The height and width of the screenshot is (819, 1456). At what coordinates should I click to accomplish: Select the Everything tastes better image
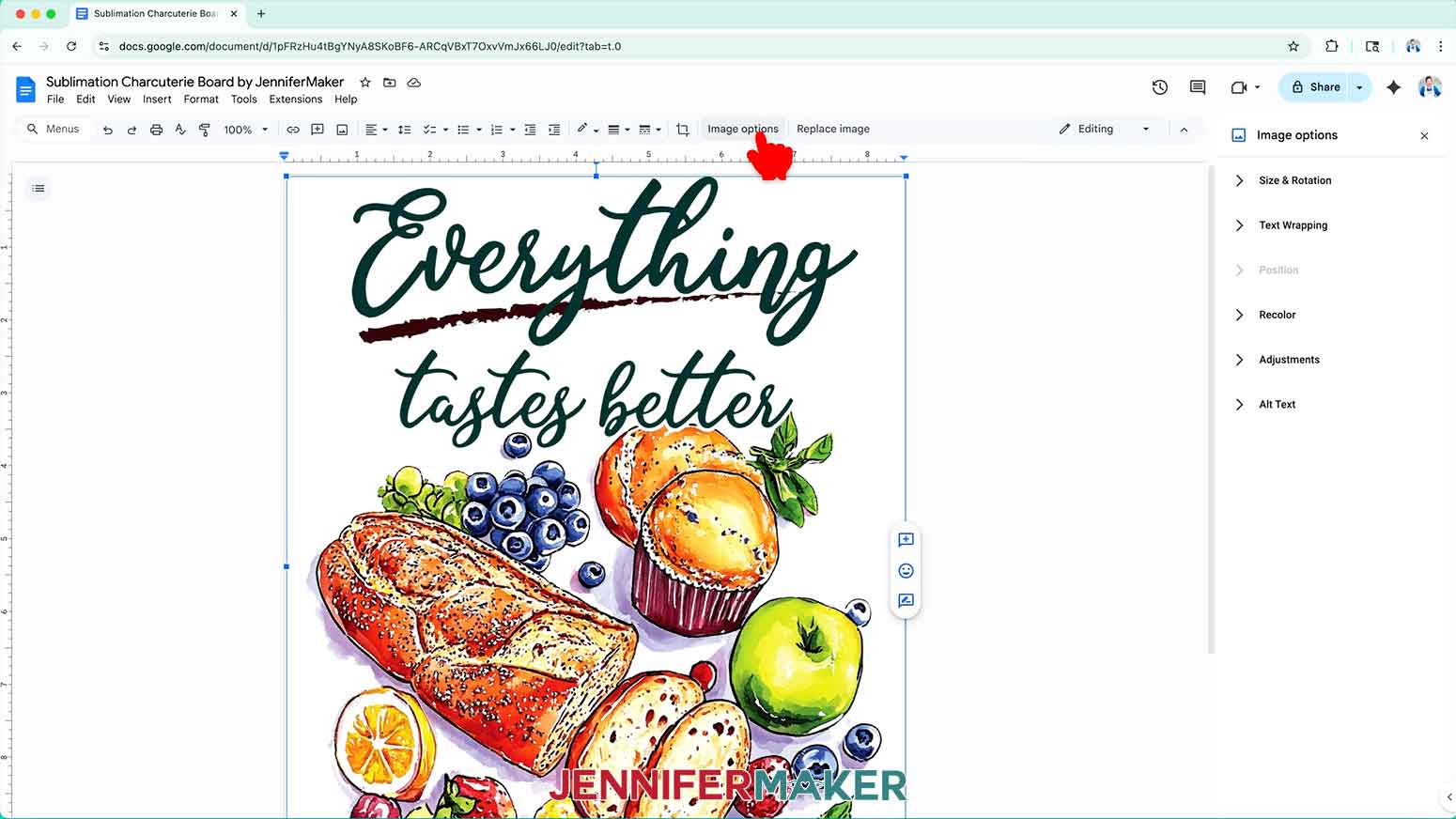(596, 497)
